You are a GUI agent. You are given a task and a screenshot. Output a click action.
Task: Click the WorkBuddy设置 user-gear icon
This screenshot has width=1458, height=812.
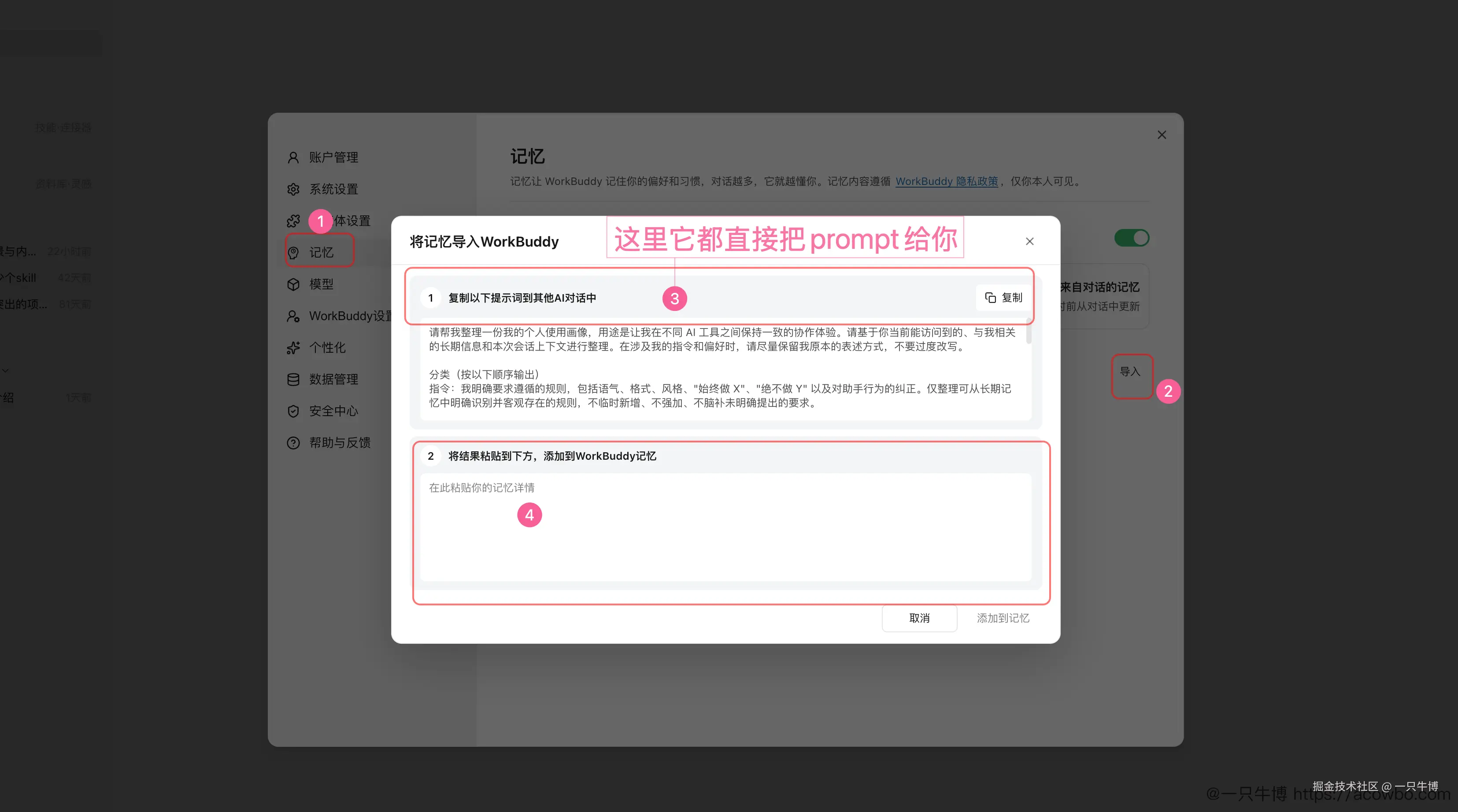pyautogui.click(x=293, y=316)
